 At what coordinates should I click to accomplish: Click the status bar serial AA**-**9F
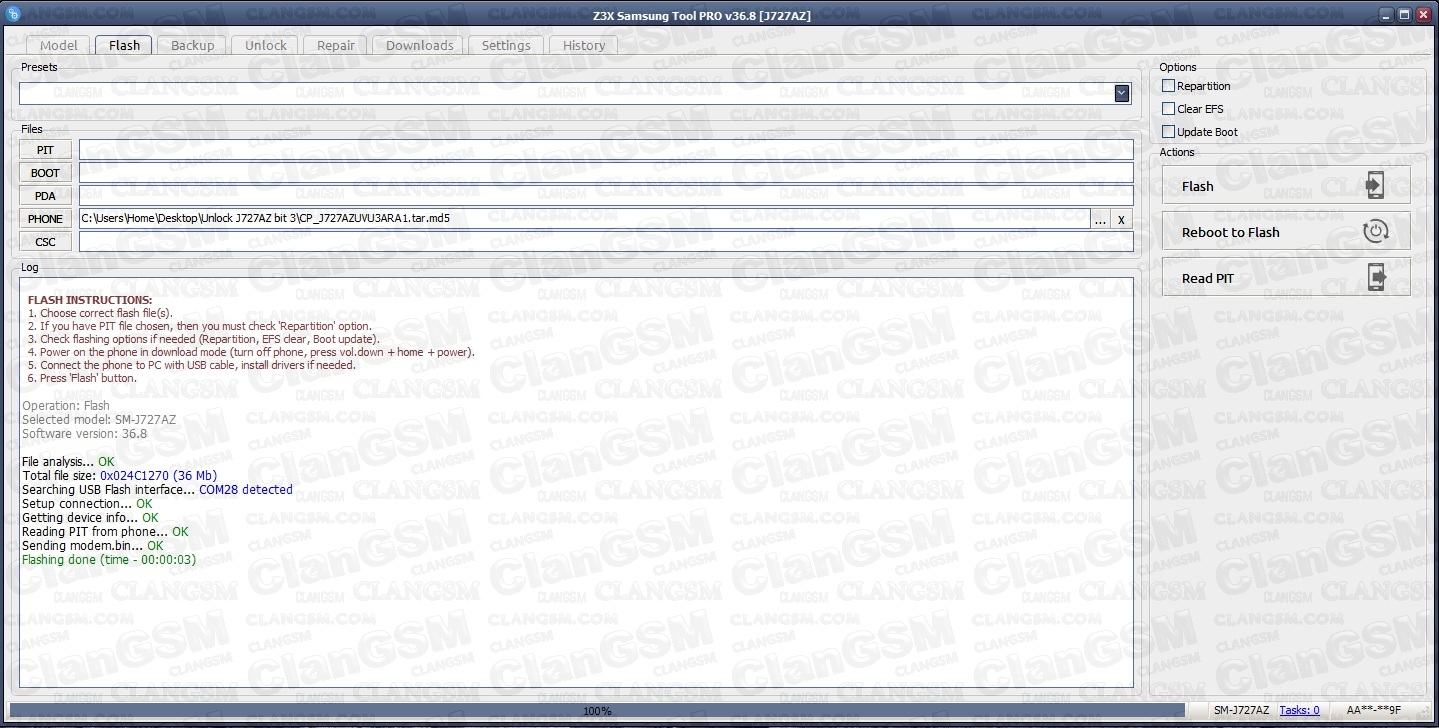1374,711
